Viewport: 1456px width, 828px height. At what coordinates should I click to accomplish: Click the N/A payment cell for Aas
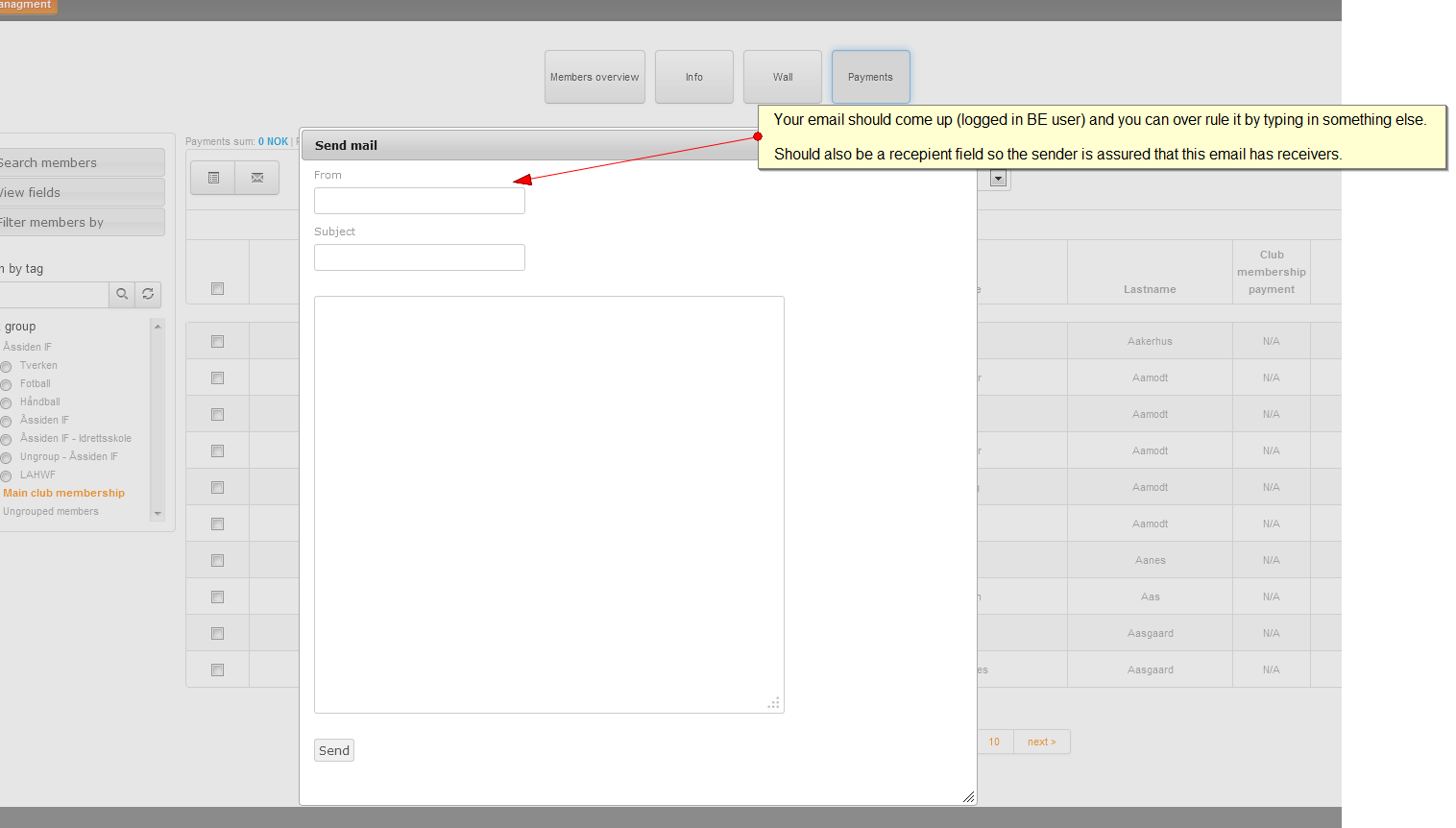[x=1272, y=597]
